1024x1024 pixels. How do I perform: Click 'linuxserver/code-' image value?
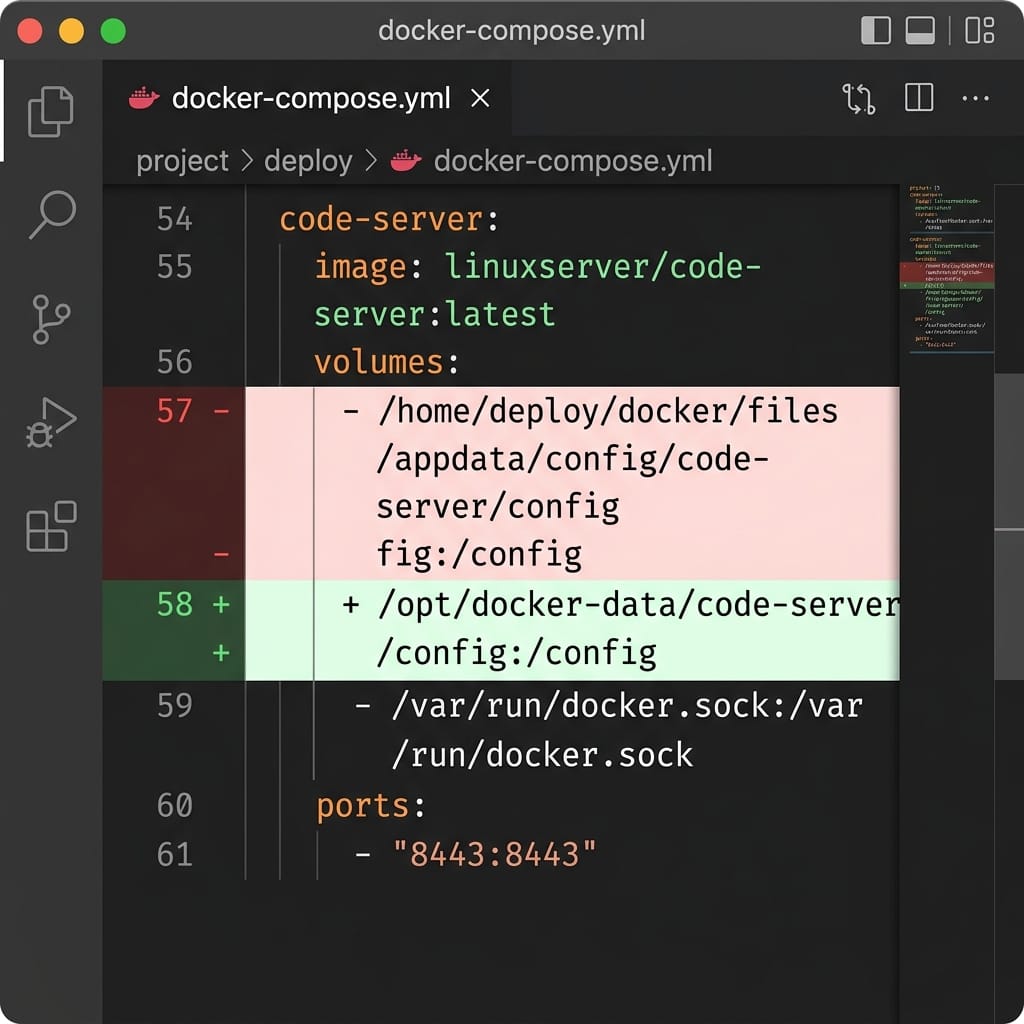click(603, 267)
